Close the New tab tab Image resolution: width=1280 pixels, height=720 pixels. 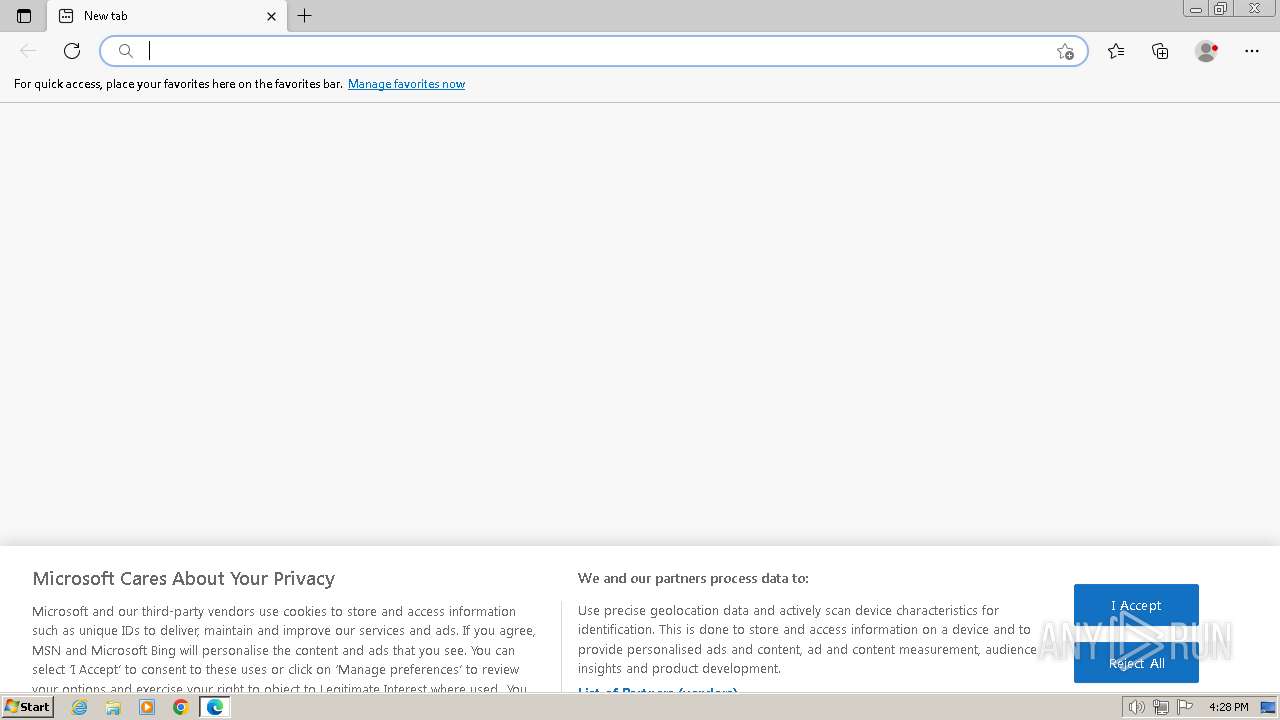271,16
